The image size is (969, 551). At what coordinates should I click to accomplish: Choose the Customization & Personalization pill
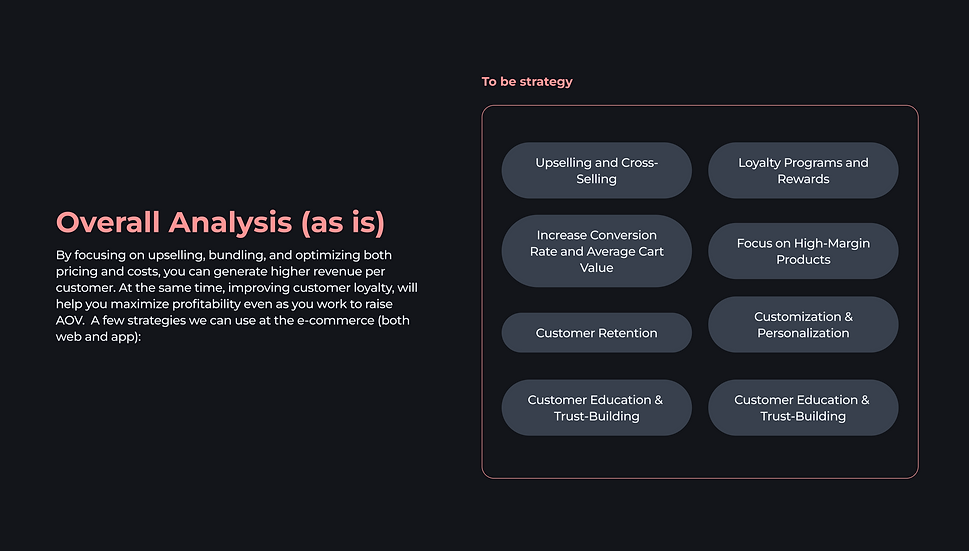[803, 325]
